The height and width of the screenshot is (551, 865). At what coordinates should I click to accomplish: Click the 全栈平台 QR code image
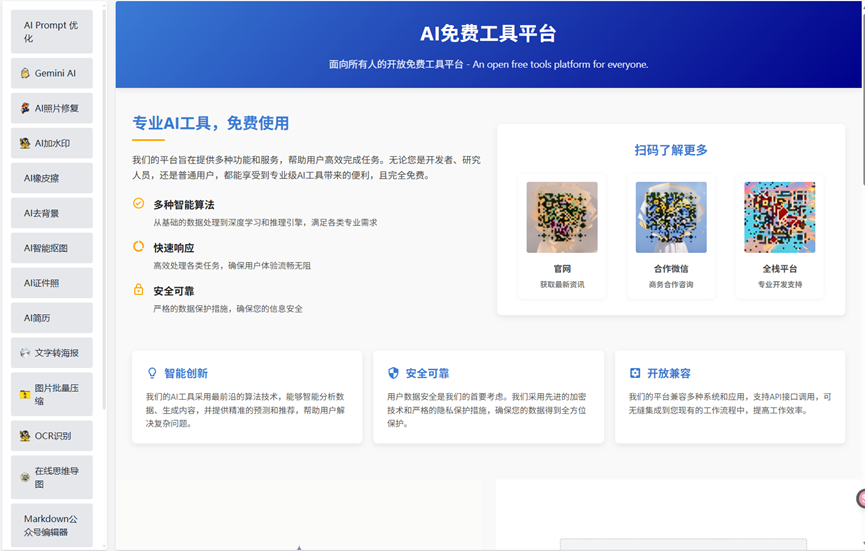click(779, 217)
